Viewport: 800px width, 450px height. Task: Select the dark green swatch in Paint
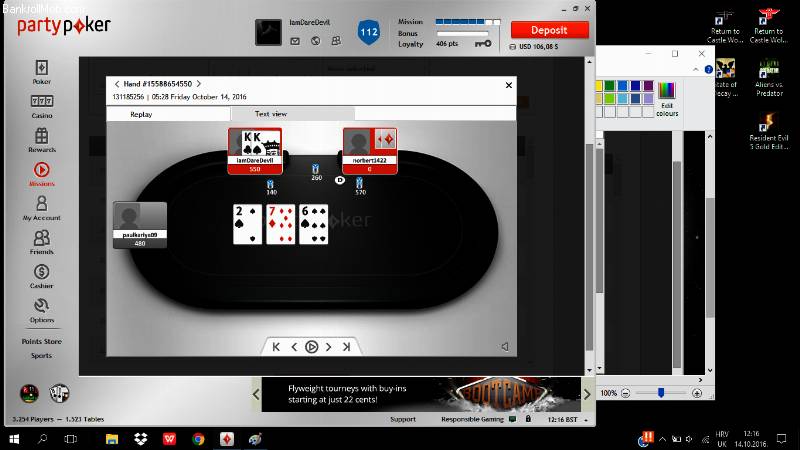click(610, 86)
